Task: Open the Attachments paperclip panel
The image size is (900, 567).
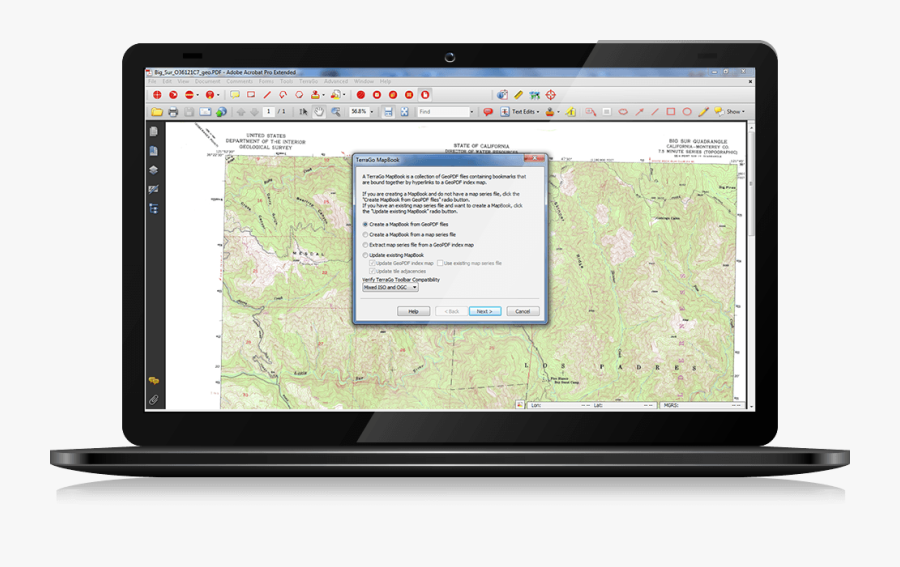Action: 154,398
